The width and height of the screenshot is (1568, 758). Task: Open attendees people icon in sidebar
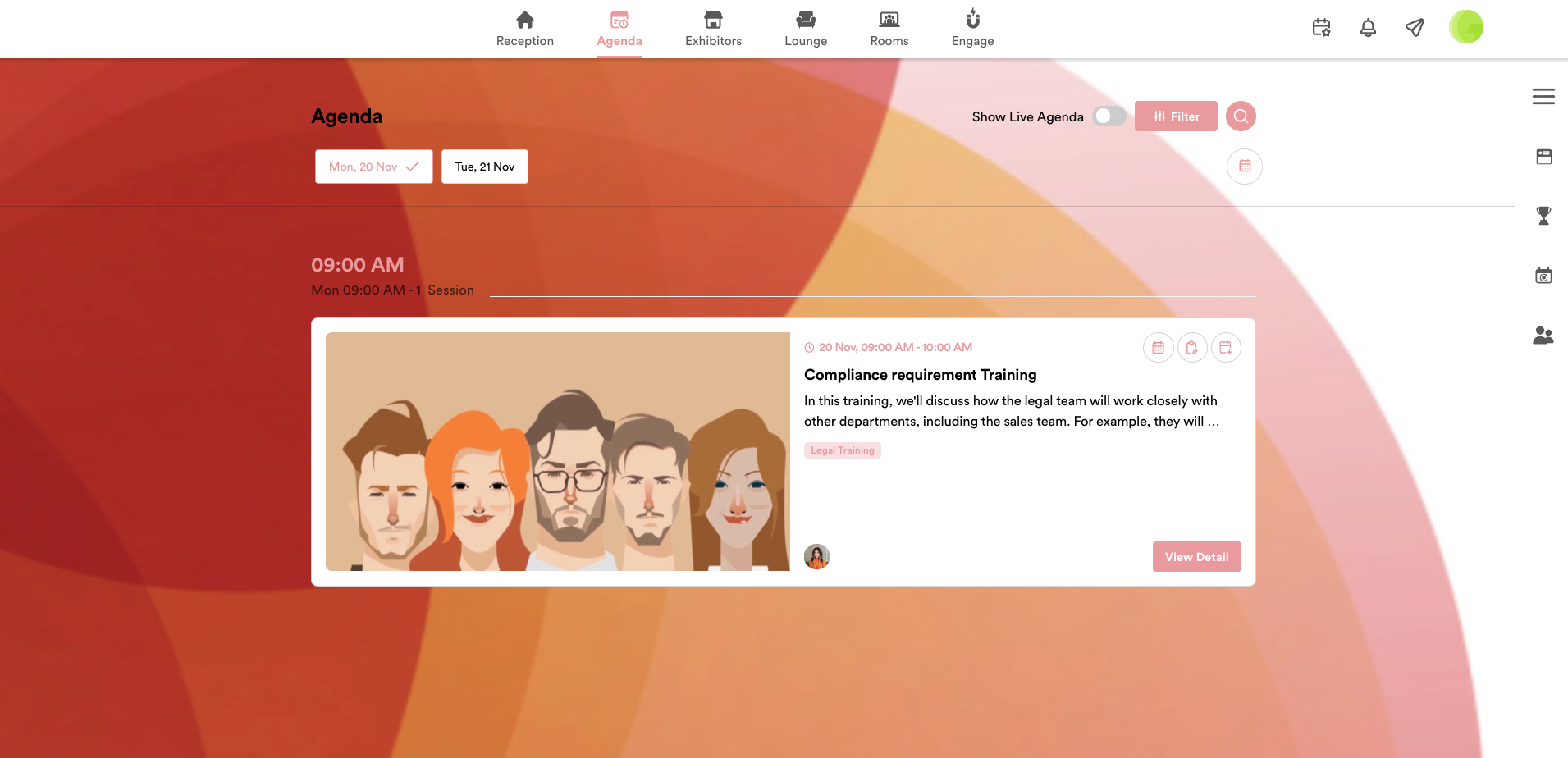click(x=1543, y=335)
